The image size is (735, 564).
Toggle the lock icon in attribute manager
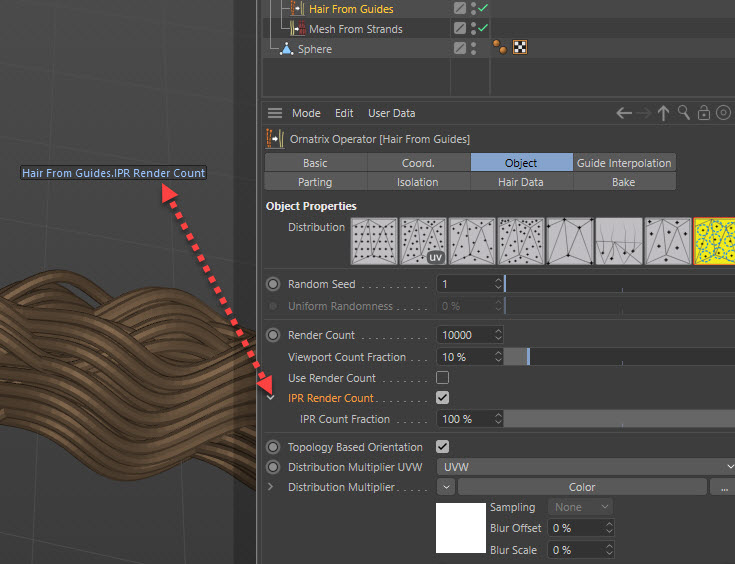(704, 113)
